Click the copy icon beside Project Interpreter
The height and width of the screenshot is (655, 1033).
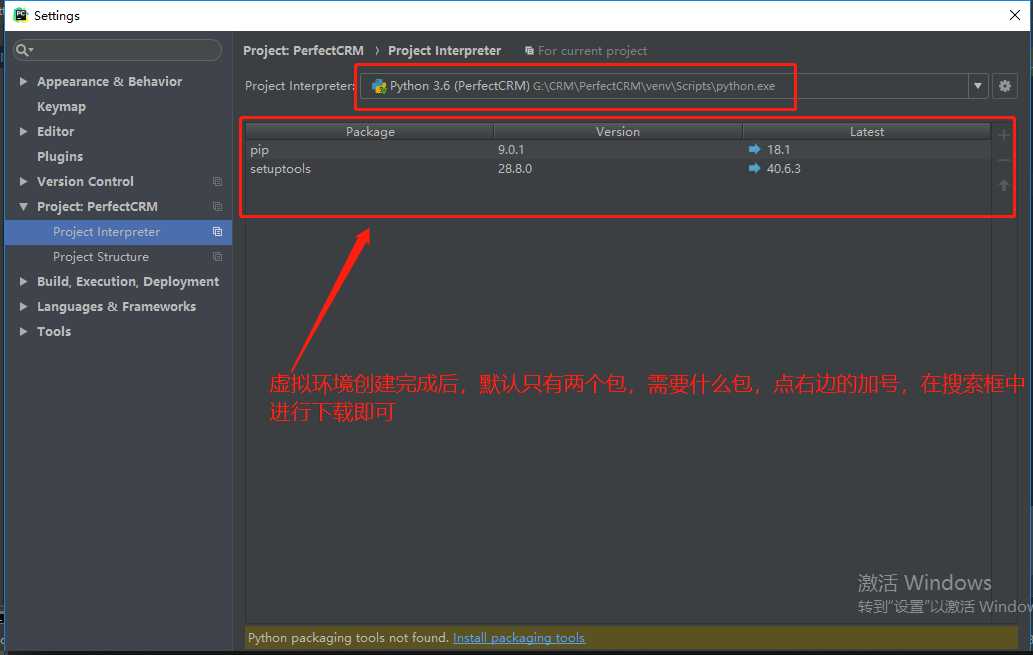click(217, 231)
